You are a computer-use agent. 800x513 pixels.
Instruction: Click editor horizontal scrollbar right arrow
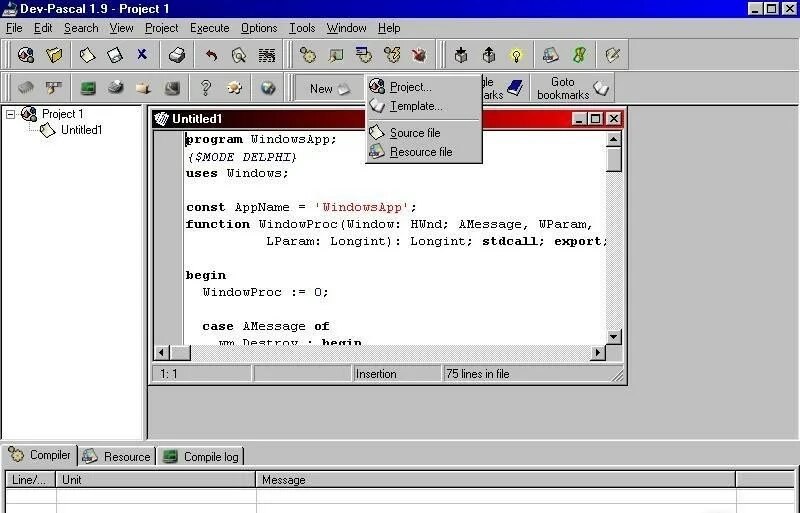tap(598, 352)
